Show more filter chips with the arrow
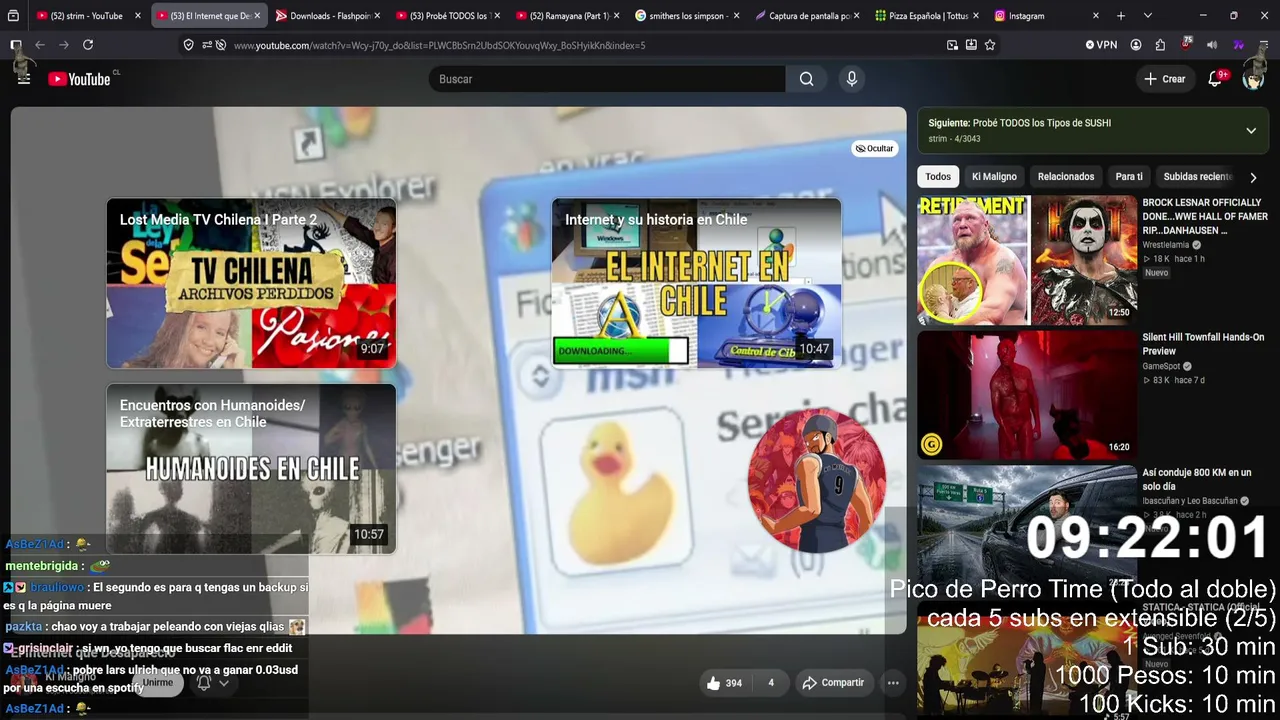Screen dimensions: 1280x720 1253,177
